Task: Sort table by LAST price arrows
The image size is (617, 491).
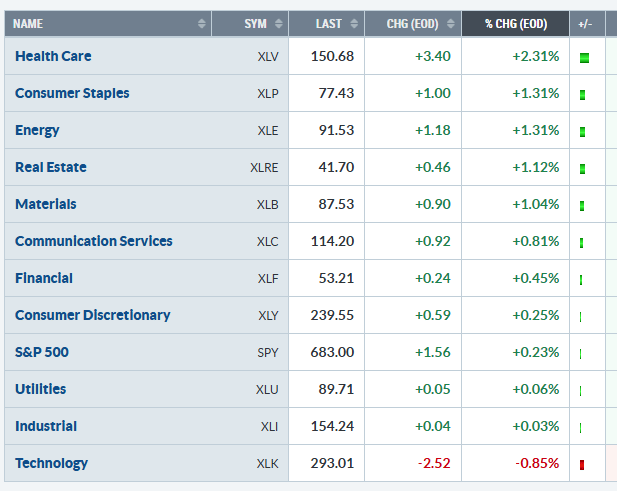Action: (x=355, y=23)
